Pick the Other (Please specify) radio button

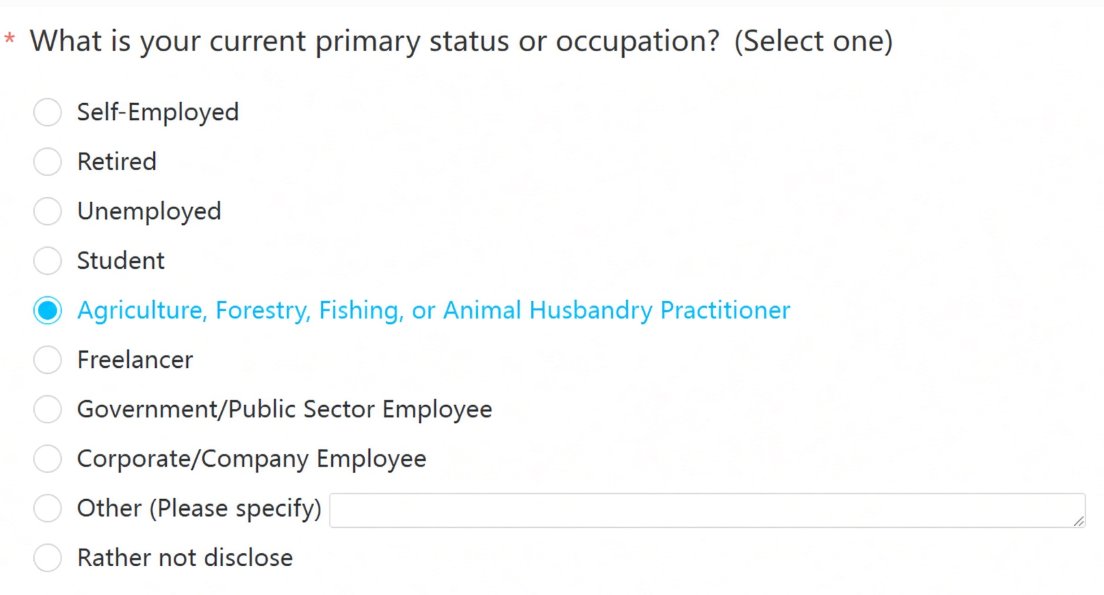47,508
